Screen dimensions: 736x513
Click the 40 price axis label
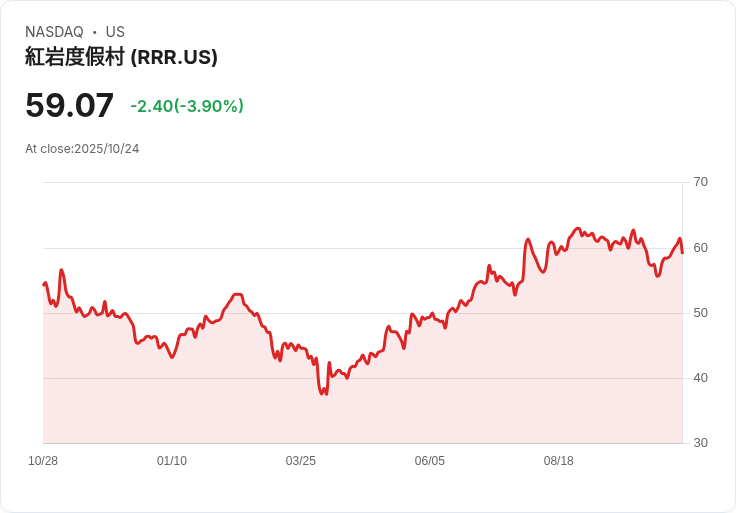(x=700, y=378)
